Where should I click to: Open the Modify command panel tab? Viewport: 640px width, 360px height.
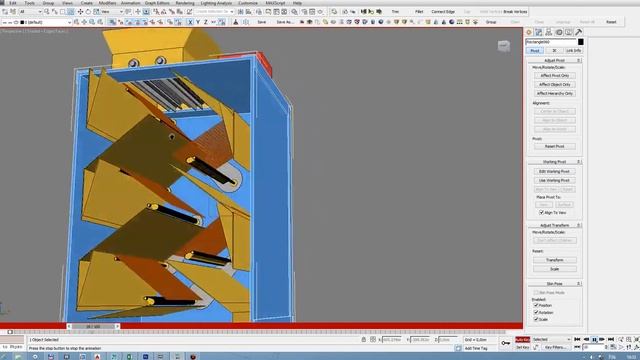click(x=539, y=32)
